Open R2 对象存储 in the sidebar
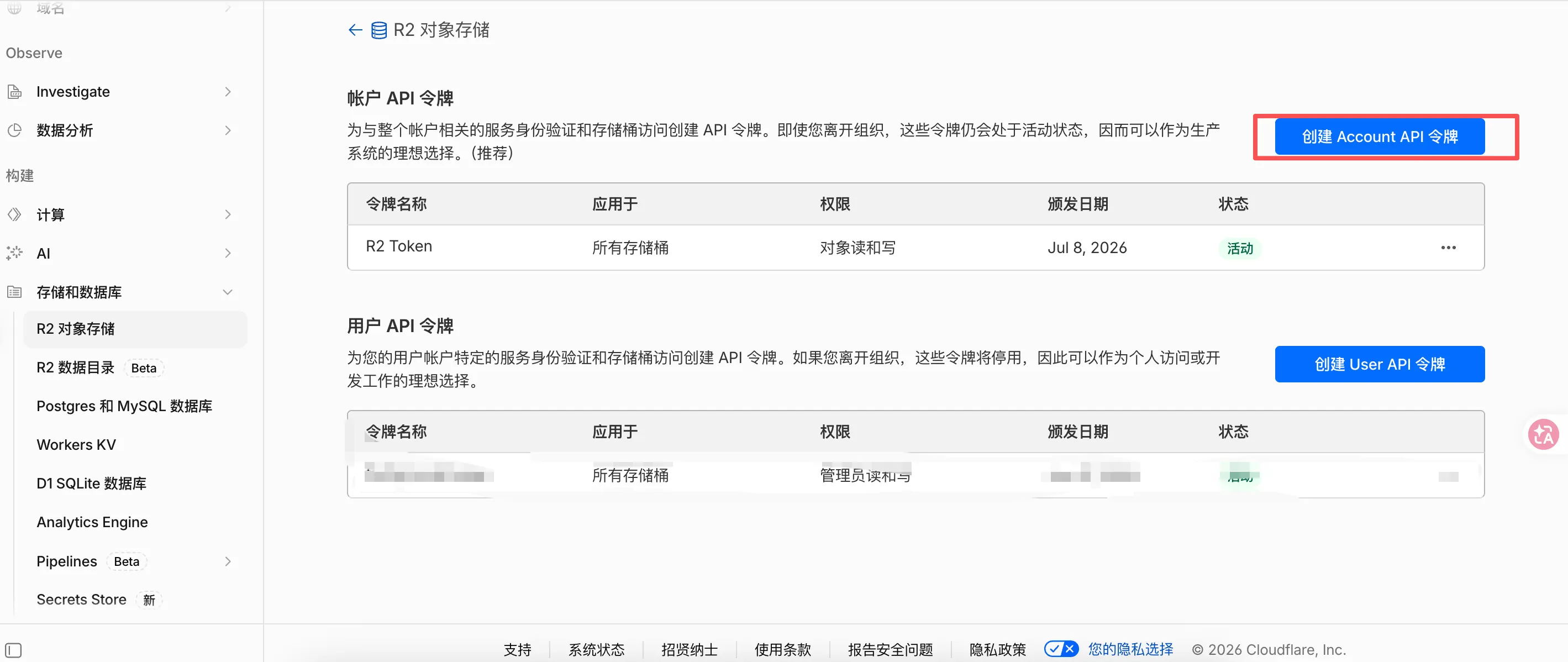The image size is (1568, 662). pyautogui.click(x=135, y=329)
